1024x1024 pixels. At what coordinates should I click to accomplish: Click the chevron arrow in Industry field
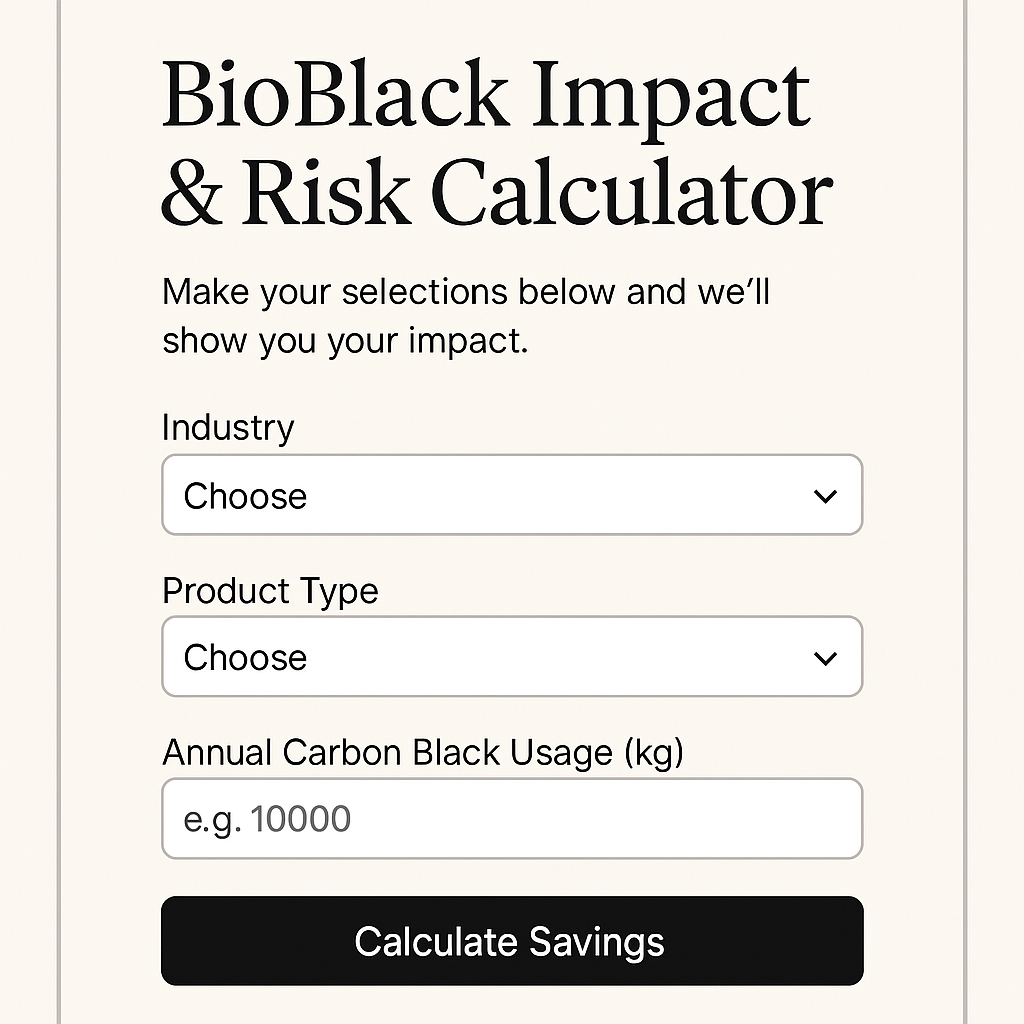(x=825, y=496)
